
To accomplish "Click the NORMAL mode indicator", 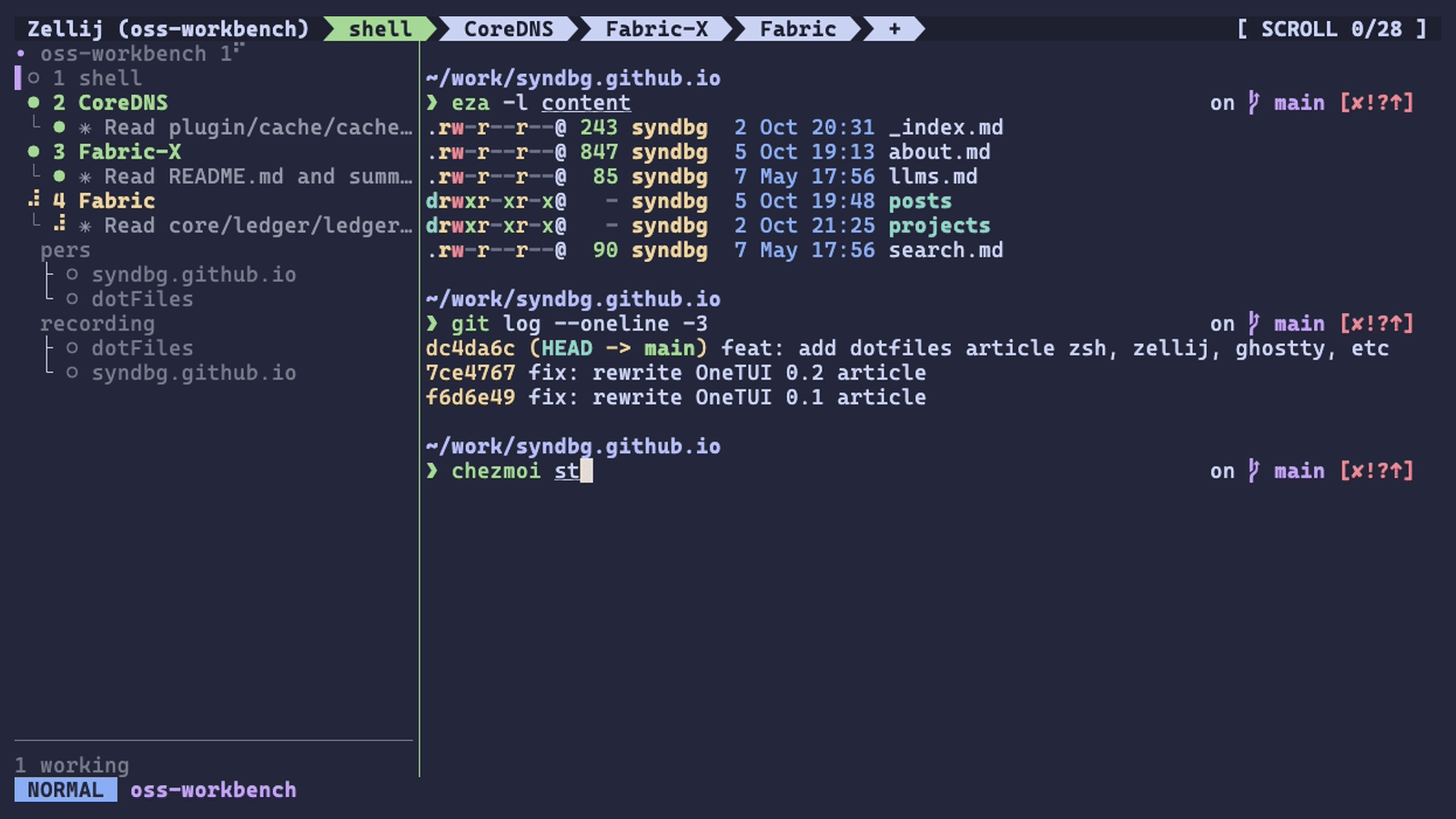I will 66,790.
